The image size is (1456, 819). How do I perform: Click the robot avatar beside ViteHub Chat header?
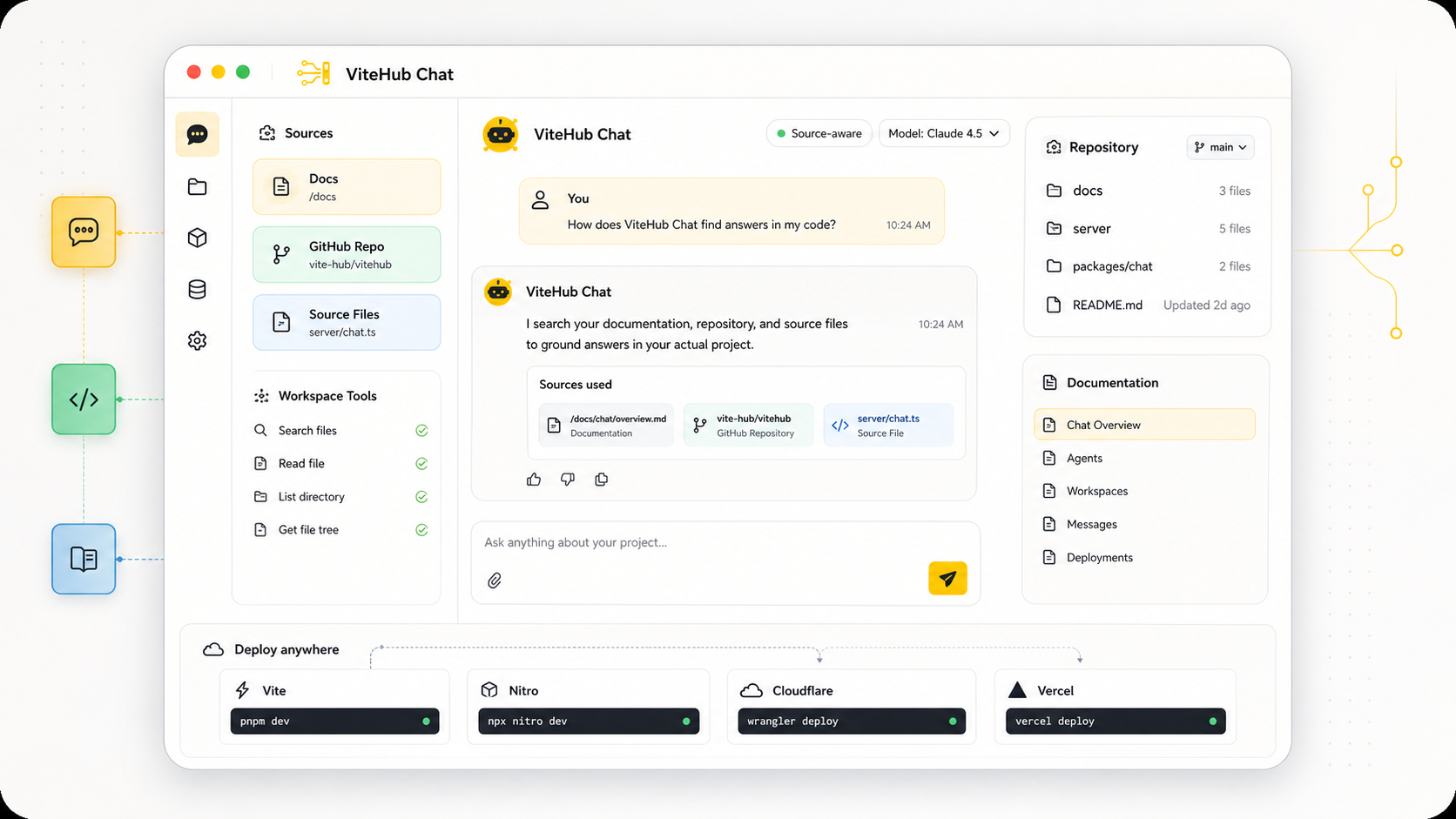(x=501, y=134)
